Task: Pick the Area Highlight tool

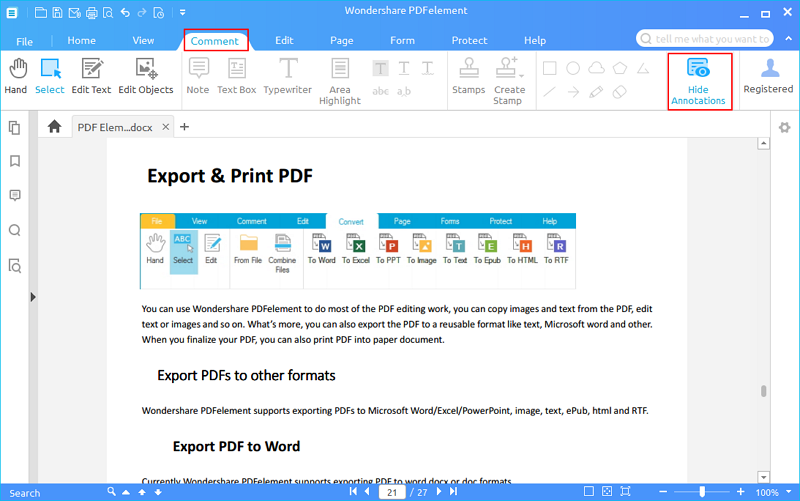Action: point(340,82)
